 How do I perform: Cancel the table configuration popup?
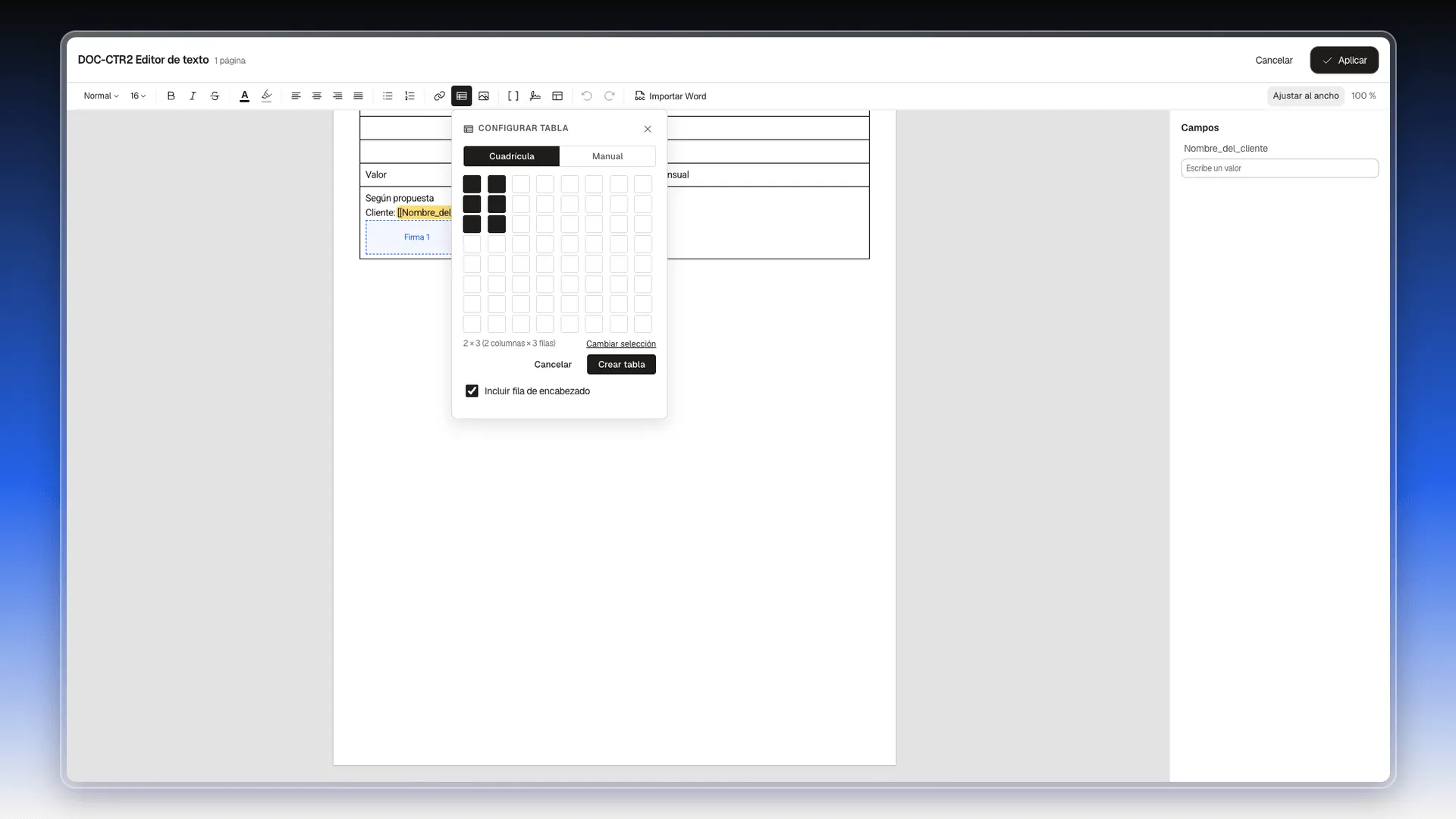pyautogui.click(x=553, y=365)
